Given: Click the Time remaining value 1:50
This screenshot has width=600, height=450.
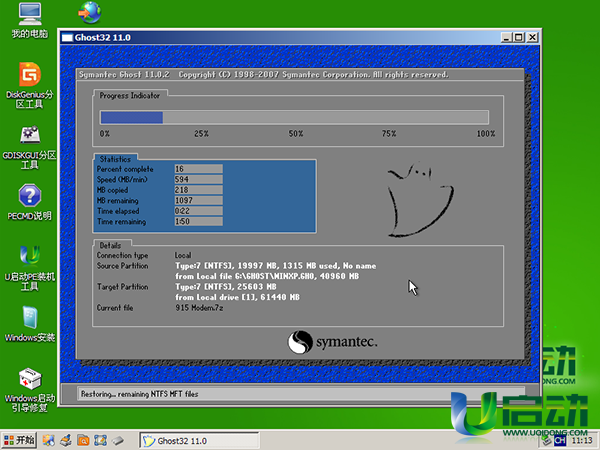Looking at the screenshot, I should [199, 222].
